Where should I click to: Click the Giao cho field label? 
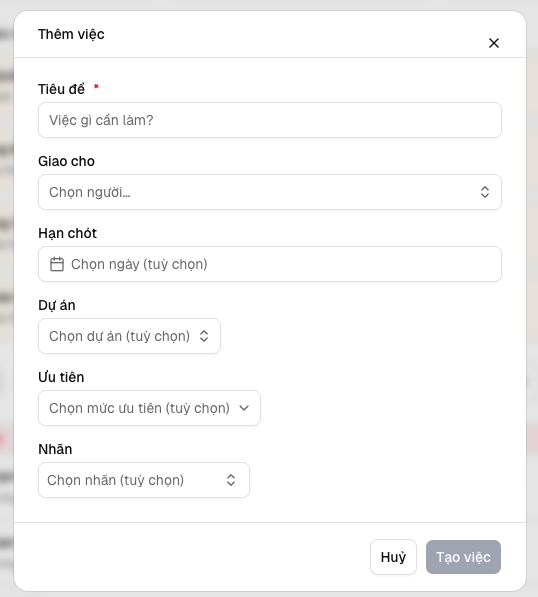coord(66,161)
